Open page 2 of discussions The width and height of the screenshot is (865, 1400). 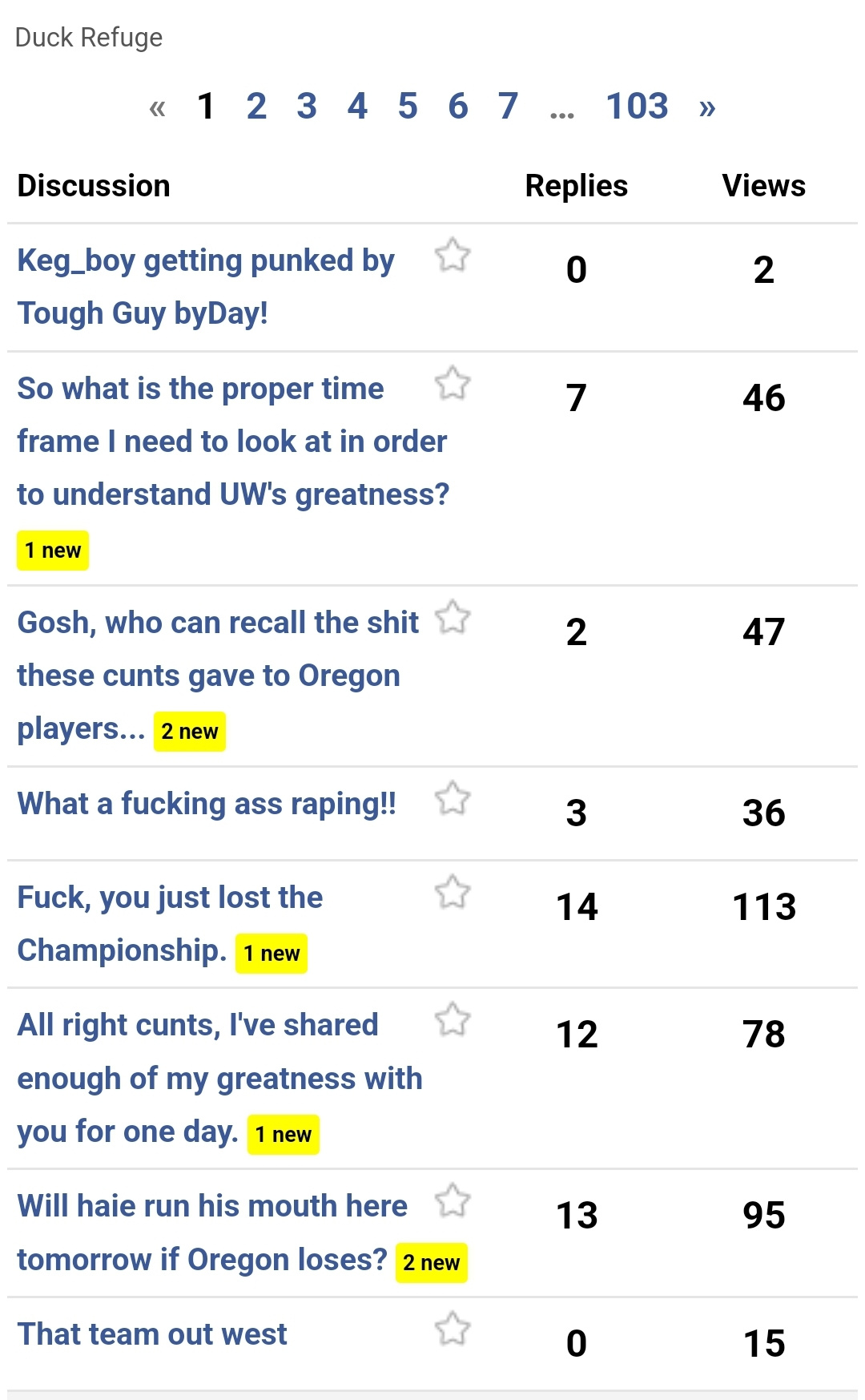256,107
